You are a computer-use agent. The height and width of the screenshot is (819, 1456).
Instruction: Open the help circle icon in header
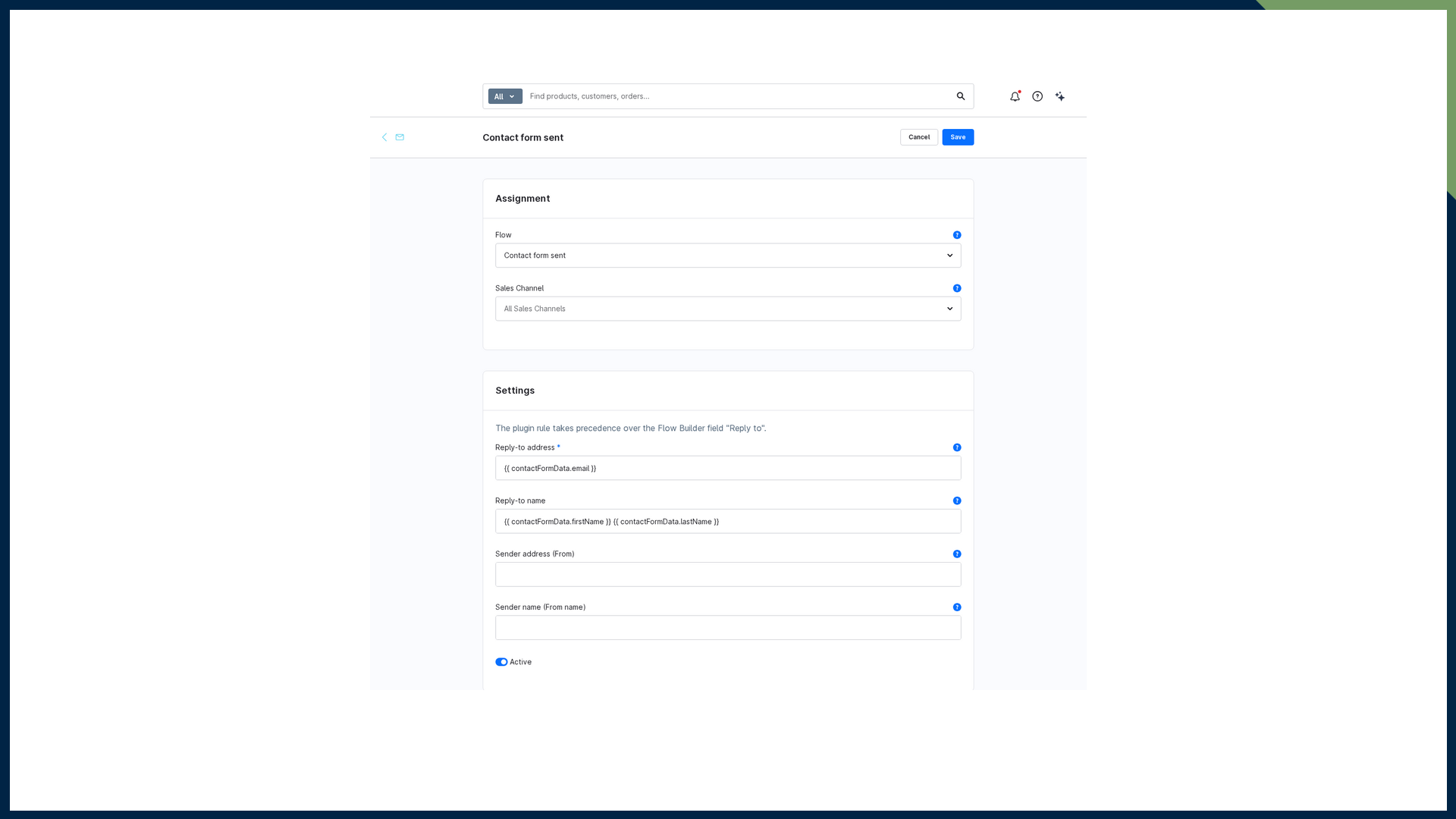click(1037, 96)
